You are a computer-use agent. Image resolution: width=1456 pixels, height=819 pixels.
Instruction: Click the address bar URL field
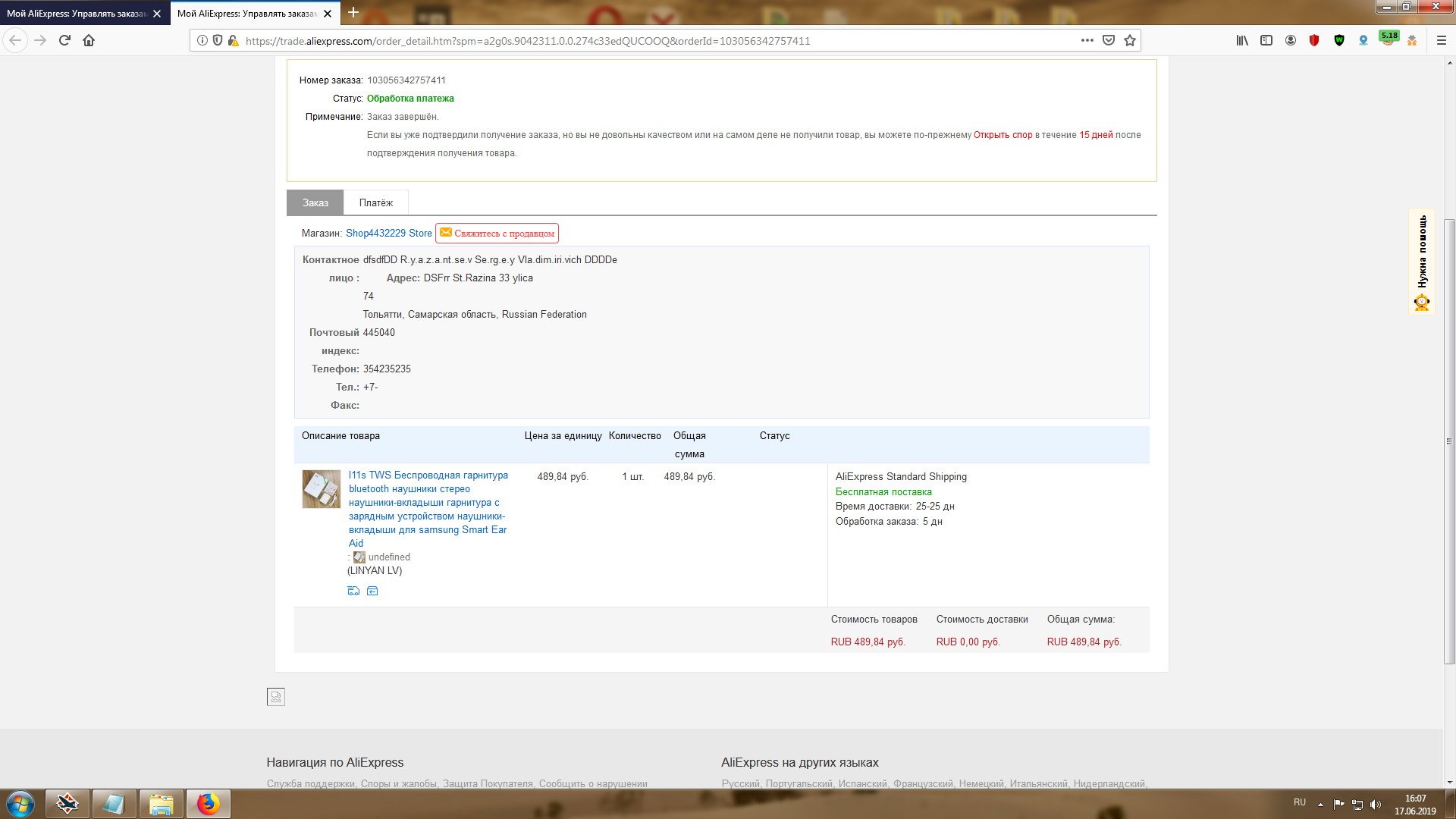pyautogui.click(x=660, y=41)
